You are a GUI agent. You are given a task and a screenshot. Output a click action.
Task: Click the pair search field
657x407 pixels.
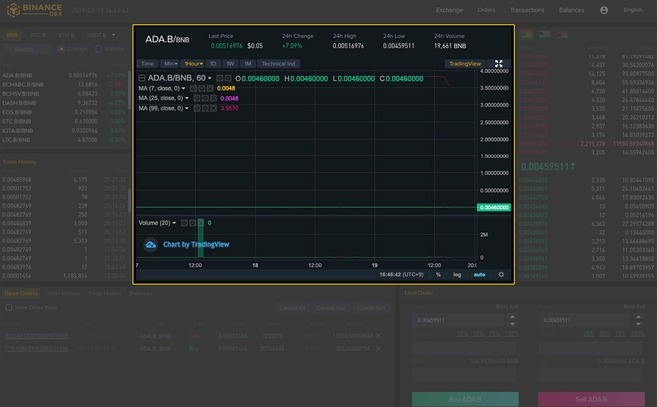(x=27, y=49)
